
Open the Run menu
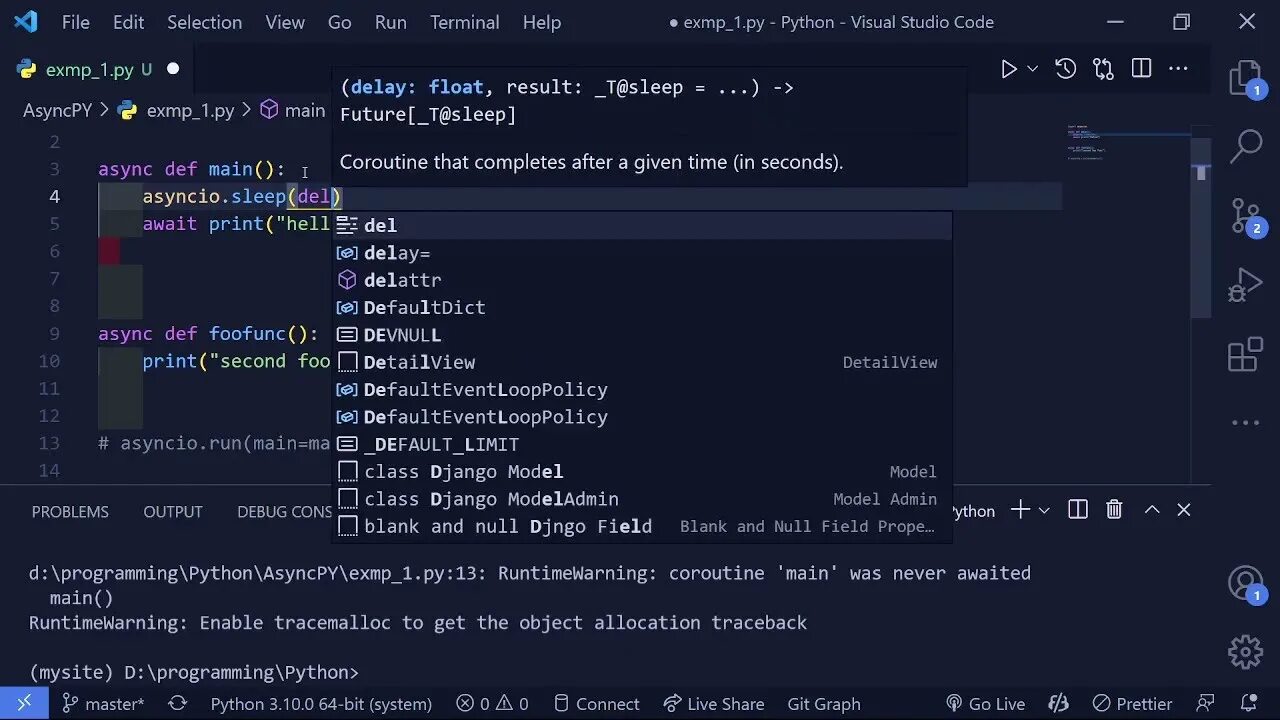pyautogui.click(x=391, y=22)
